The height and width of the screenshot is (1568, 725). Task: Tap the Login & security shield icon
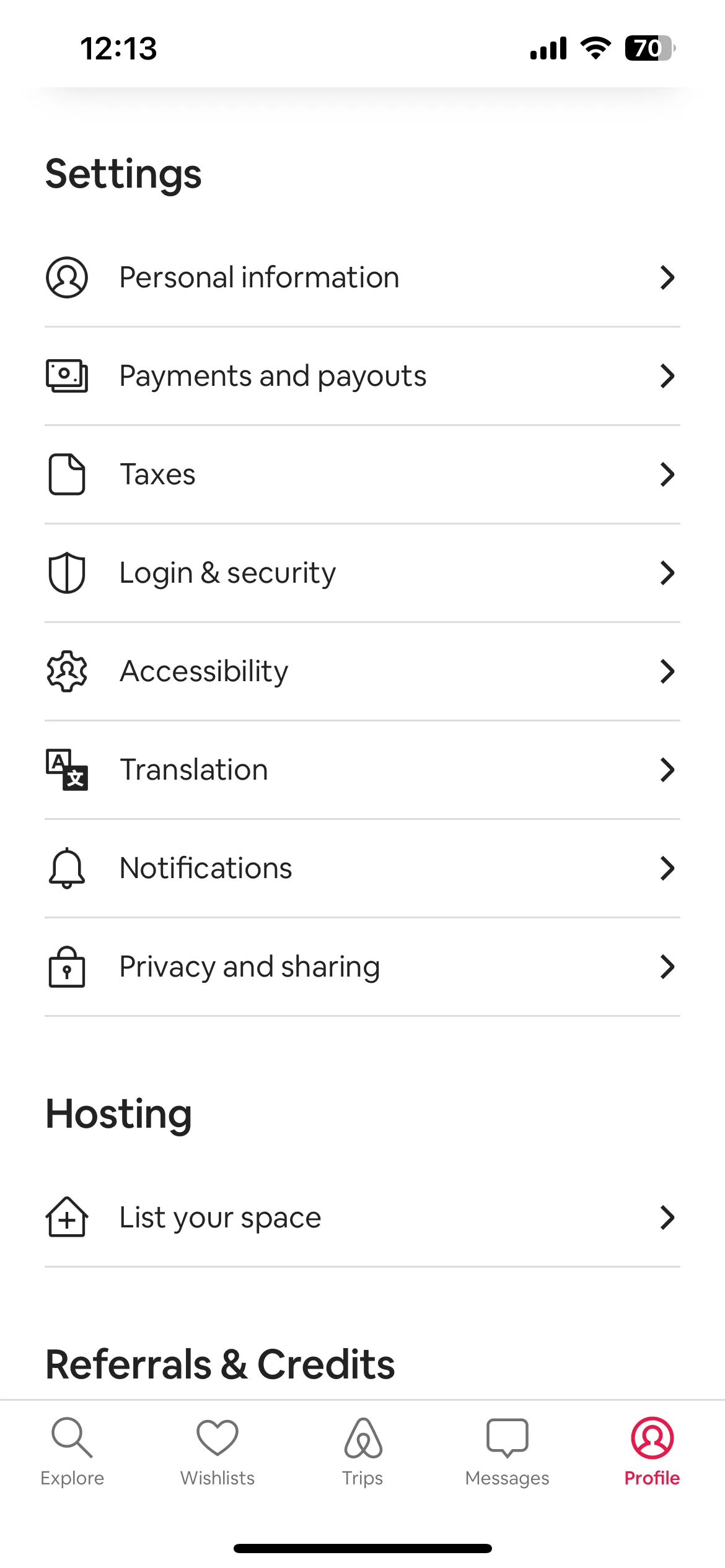tap(67, 573)
